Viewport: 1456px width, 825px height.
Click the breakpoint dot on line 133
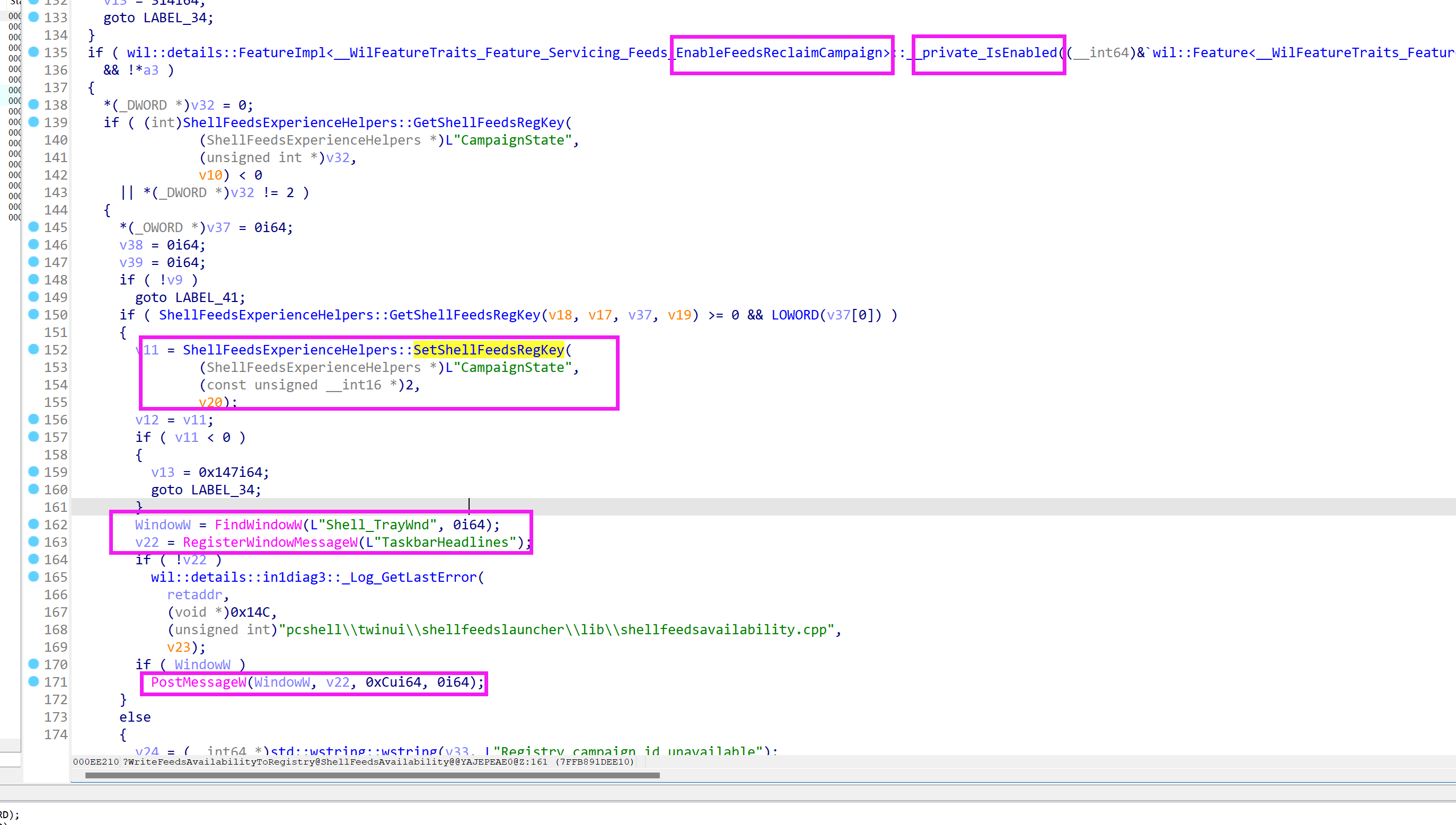(33, 17)
